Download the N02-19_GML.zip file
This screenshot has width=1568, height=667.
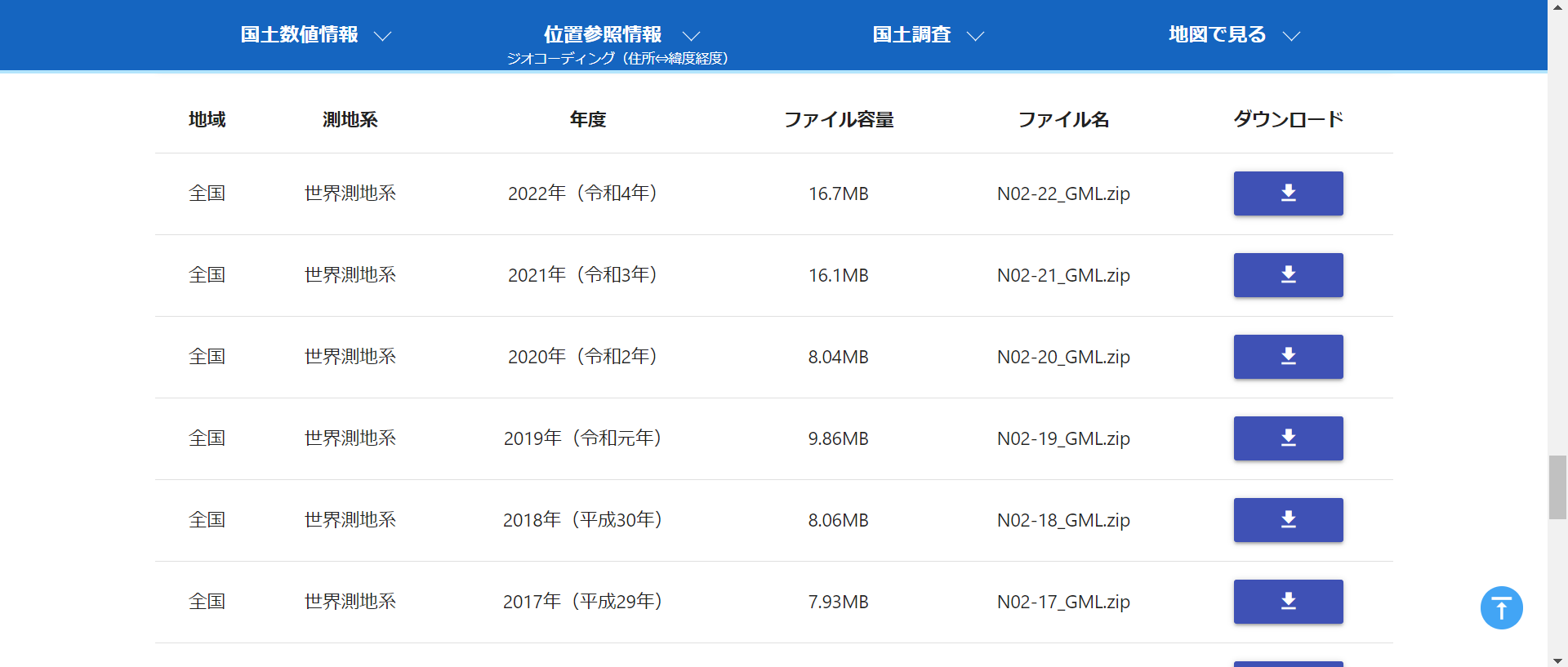coord(1288,438)
